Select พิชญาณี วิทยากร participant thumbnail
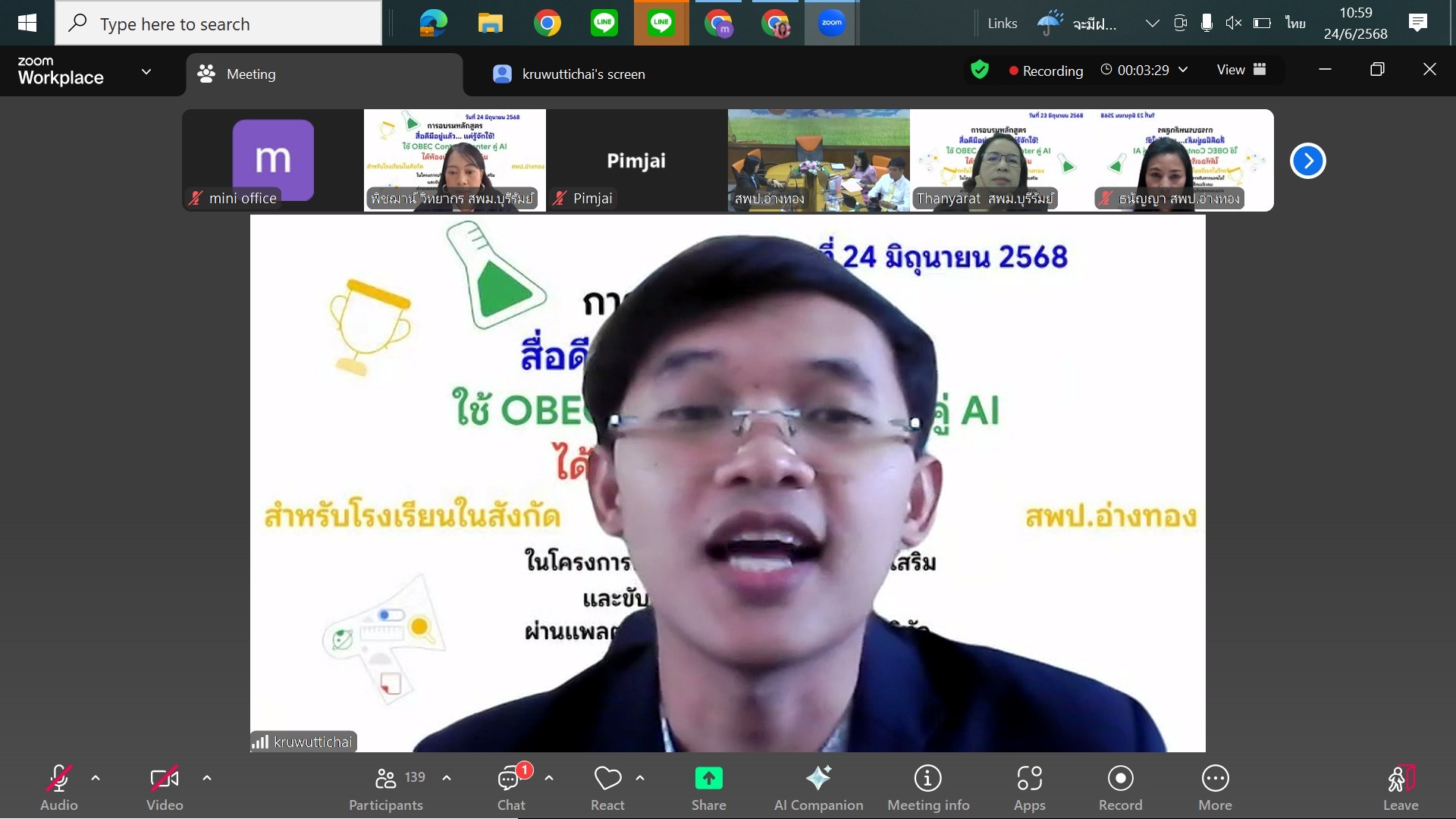The height and width of the screenshot is (819, 1456). pyautogui.click(x=455, y=160)
